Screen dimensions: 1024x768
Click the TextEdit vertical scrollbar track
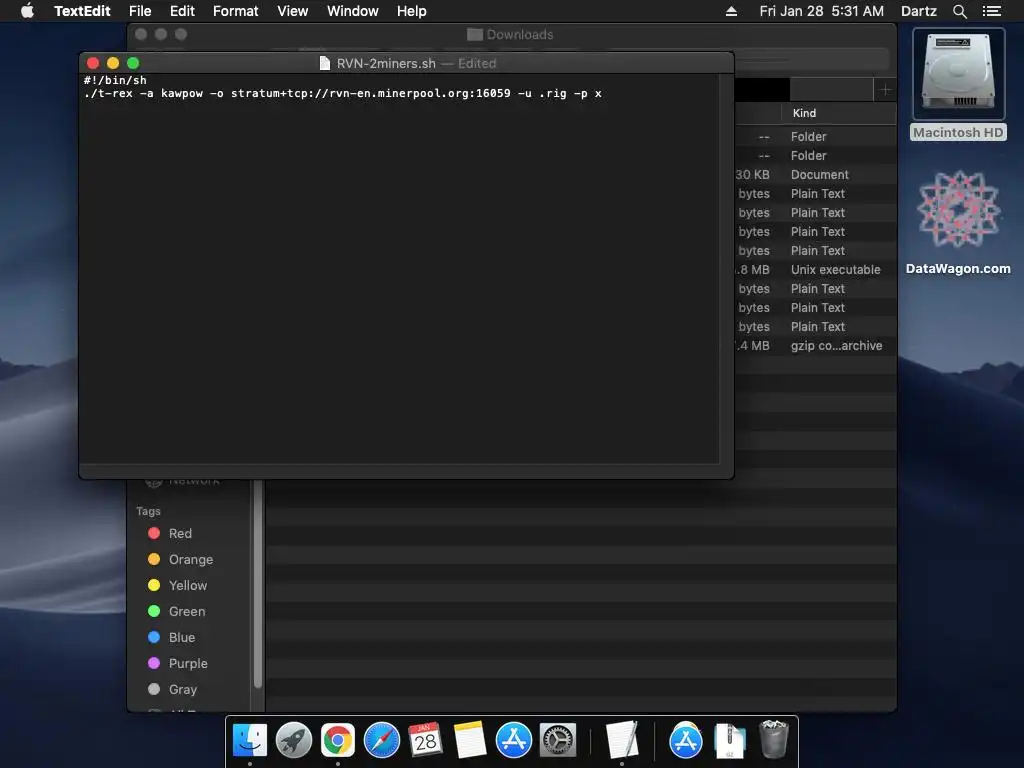click(x=726, y=268)
